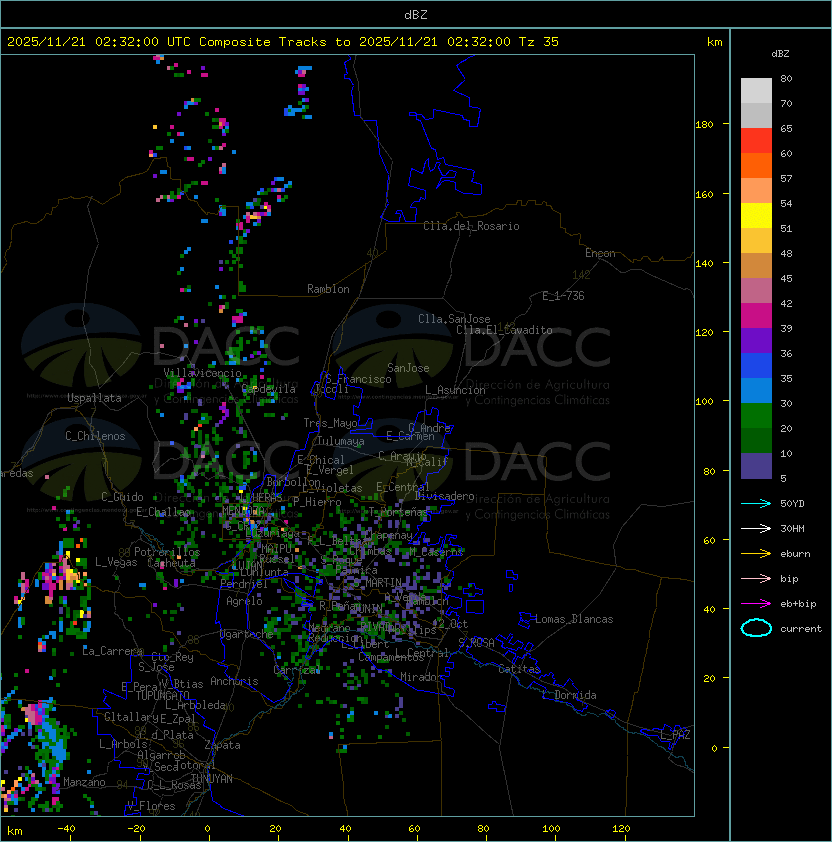Click the 'L_Vegas' map label
Image resolution: width=832 pixels, height=842 pixels.
point(116,562)
